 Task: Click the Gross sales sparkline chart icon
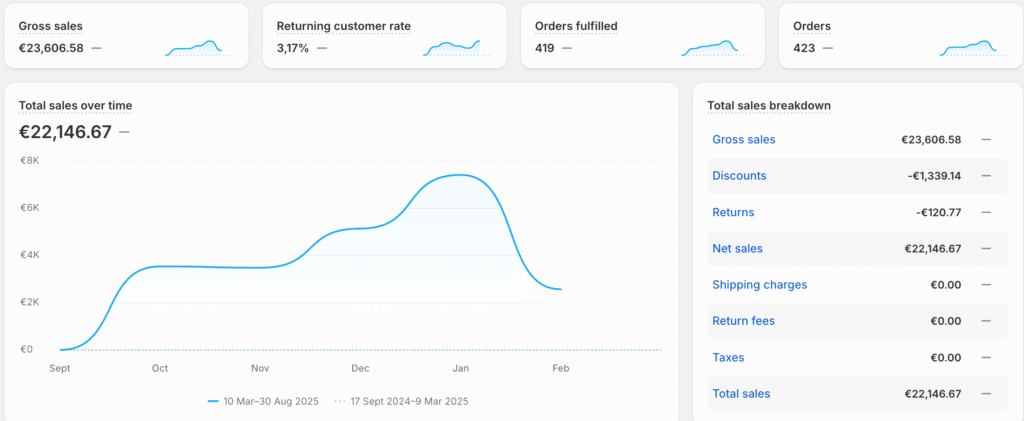click(x=198, y=47)
